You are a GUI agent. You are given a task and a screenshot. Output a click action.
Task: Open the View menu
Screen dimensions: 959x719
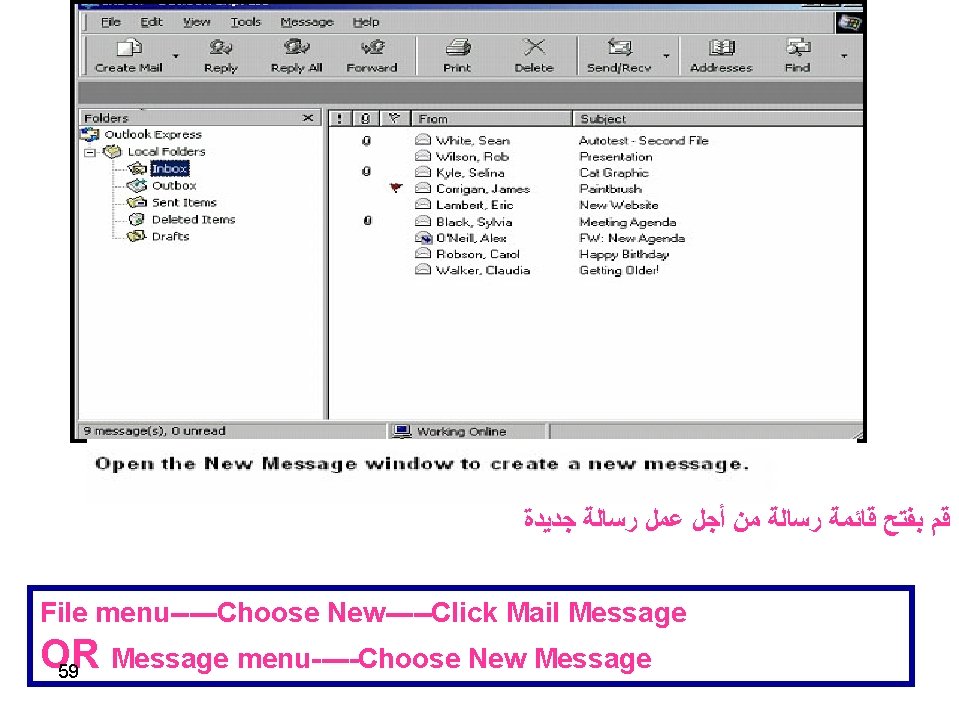pos(196,22)
